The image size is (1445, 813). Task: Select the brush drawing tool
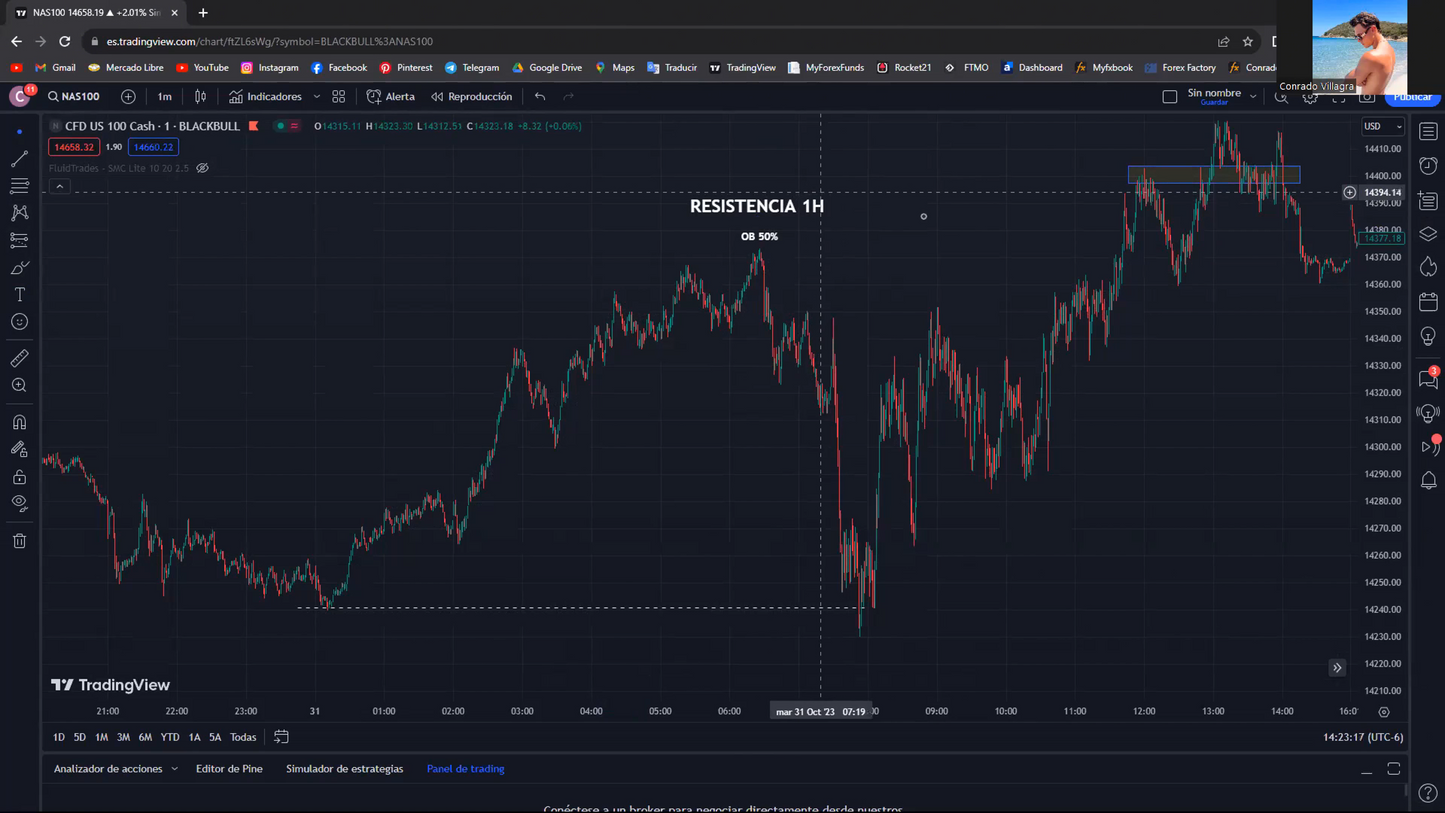[19, 268]
